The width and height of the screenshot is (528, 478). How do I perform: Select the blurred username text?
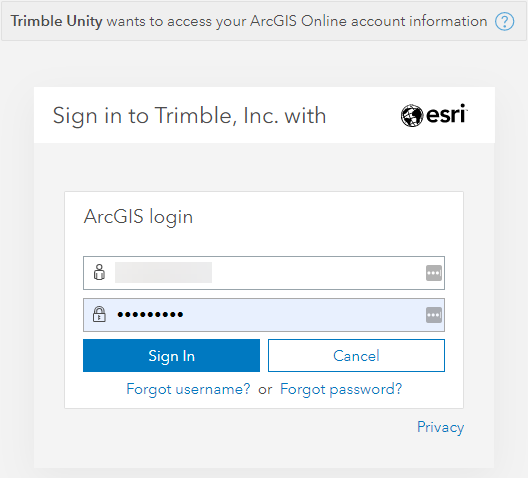tap(163, 272)
